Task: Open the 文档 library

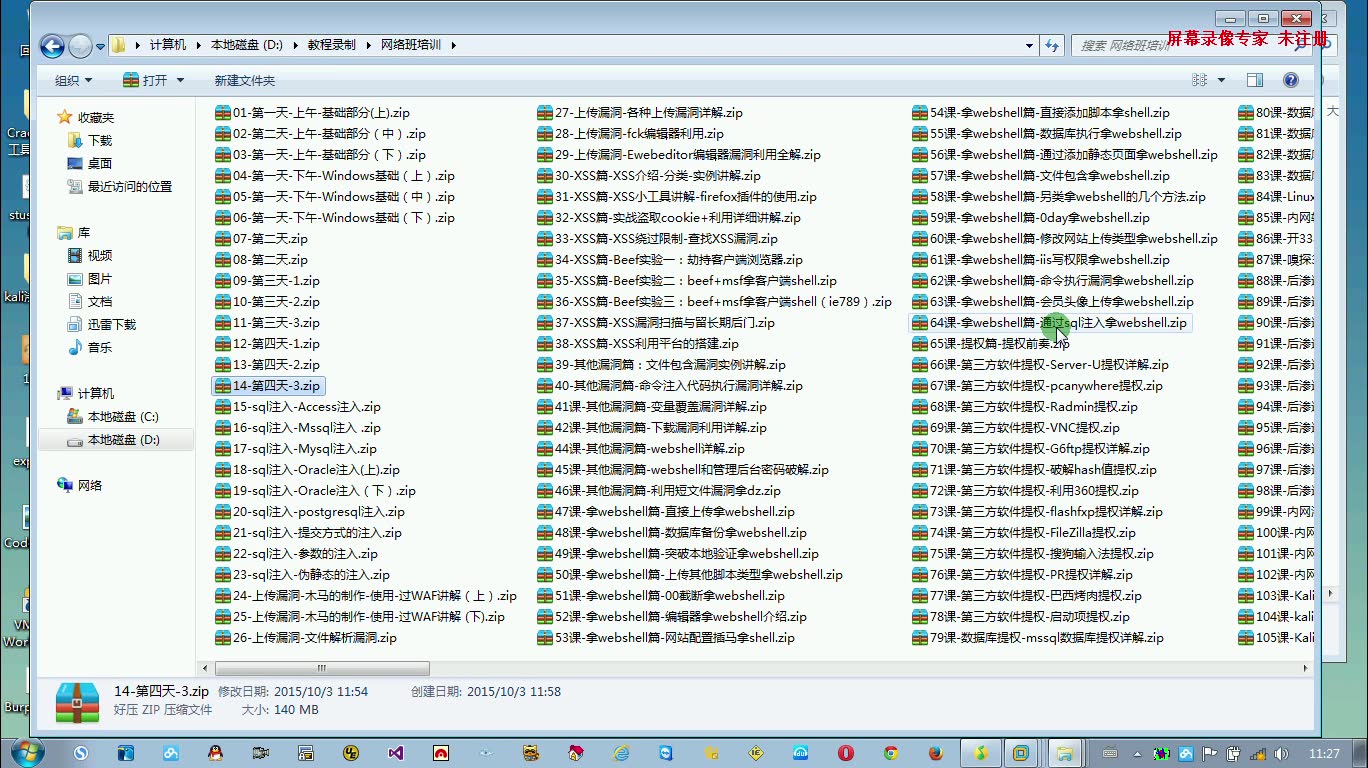Action: (x=100, y=302)
